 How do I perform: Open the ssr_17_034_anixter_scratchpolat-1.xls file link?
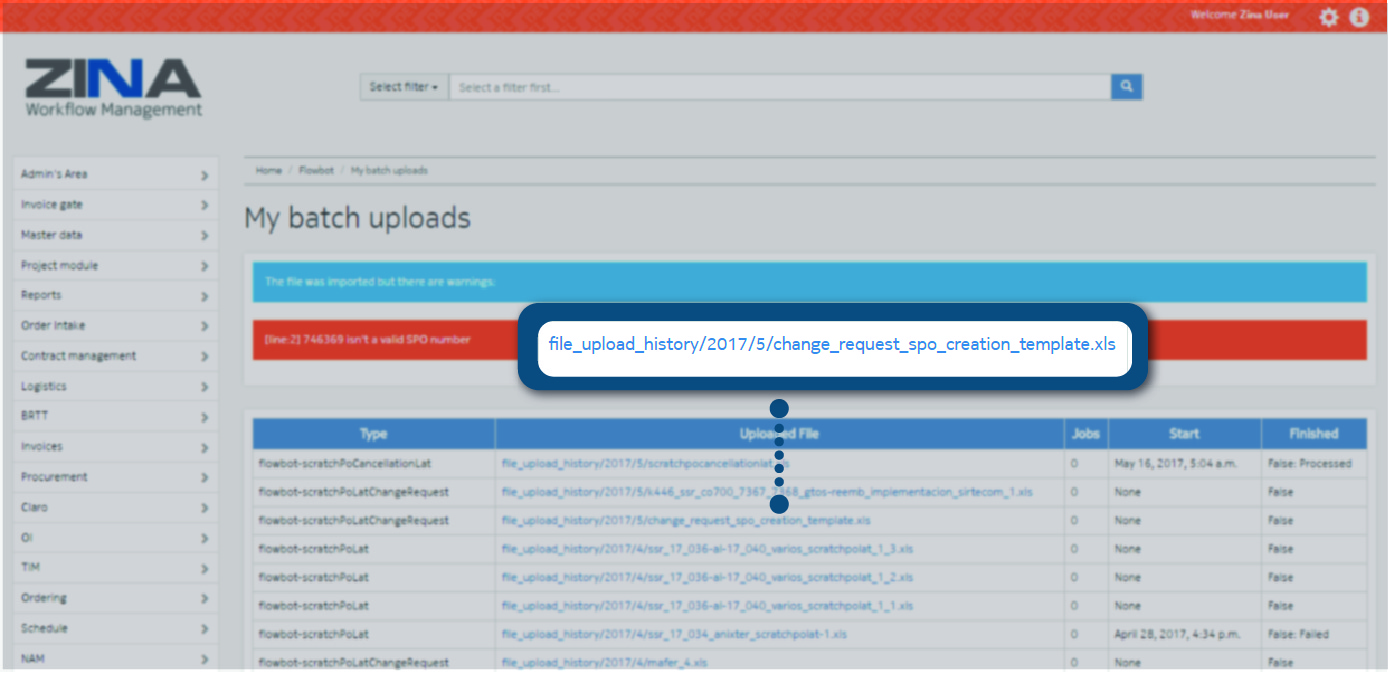(673, 634)
